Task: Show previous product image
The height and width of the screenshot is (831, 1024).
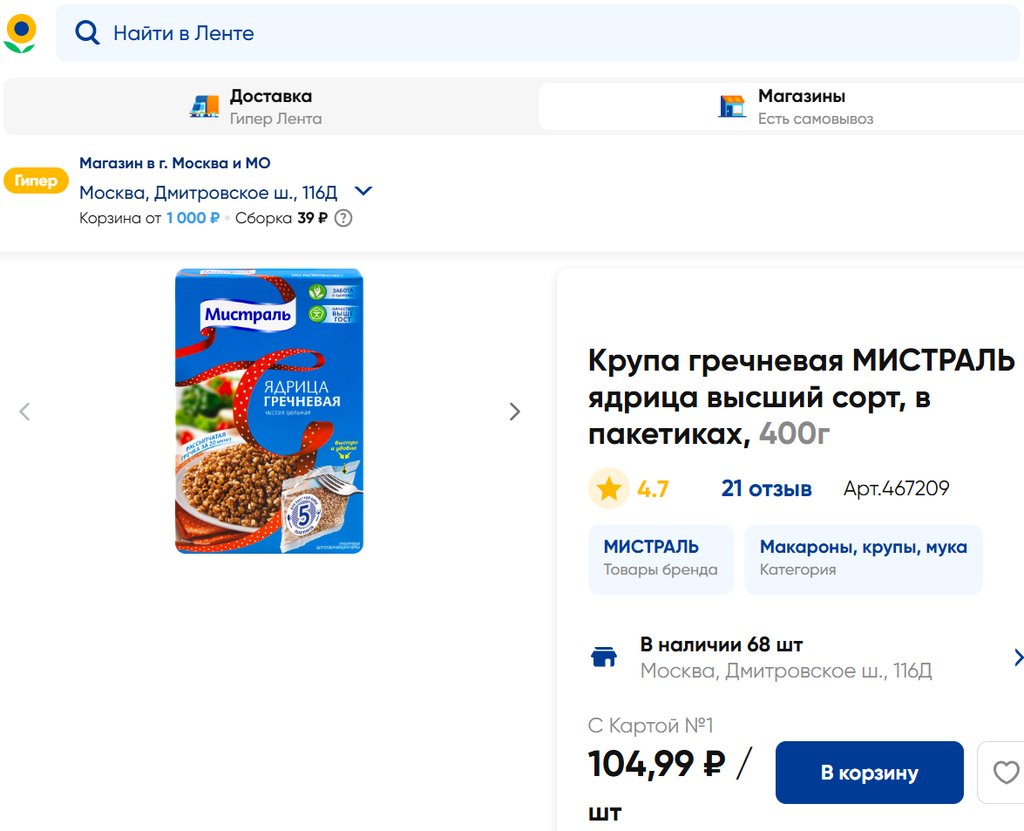Action: (25, 411)
